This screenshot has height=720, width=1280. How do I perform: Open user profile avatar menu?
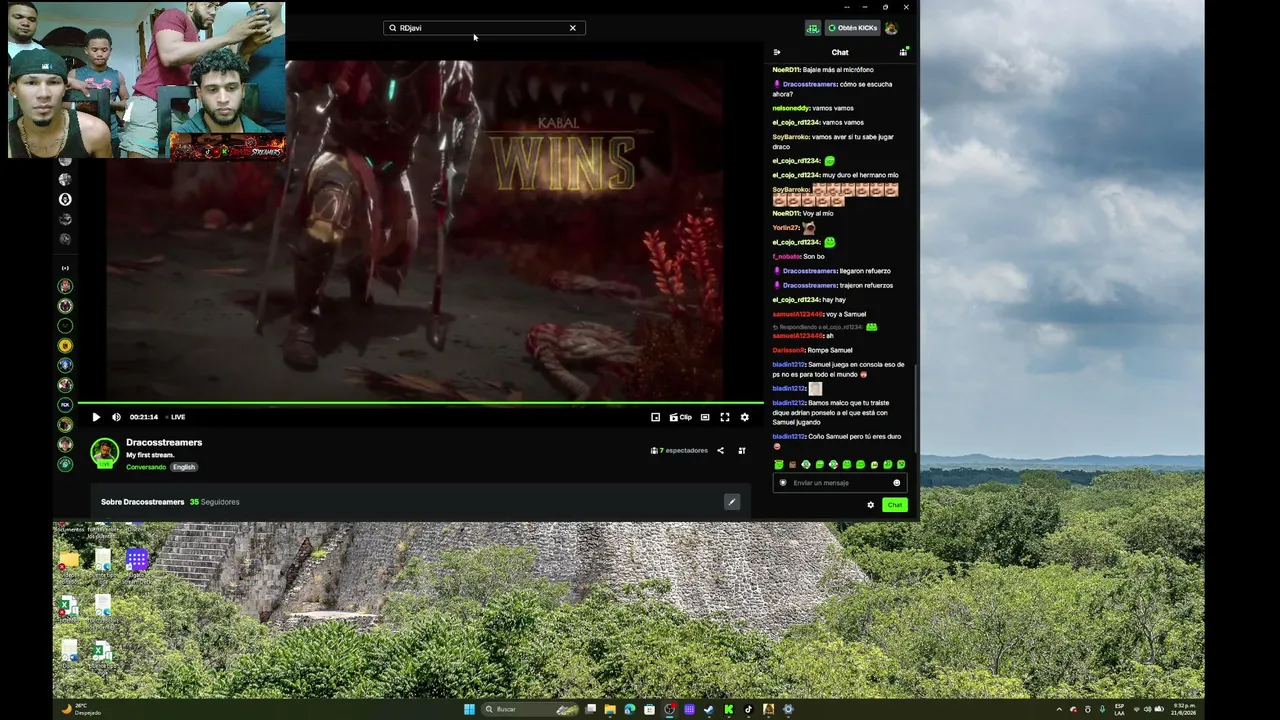click(891, 28)
